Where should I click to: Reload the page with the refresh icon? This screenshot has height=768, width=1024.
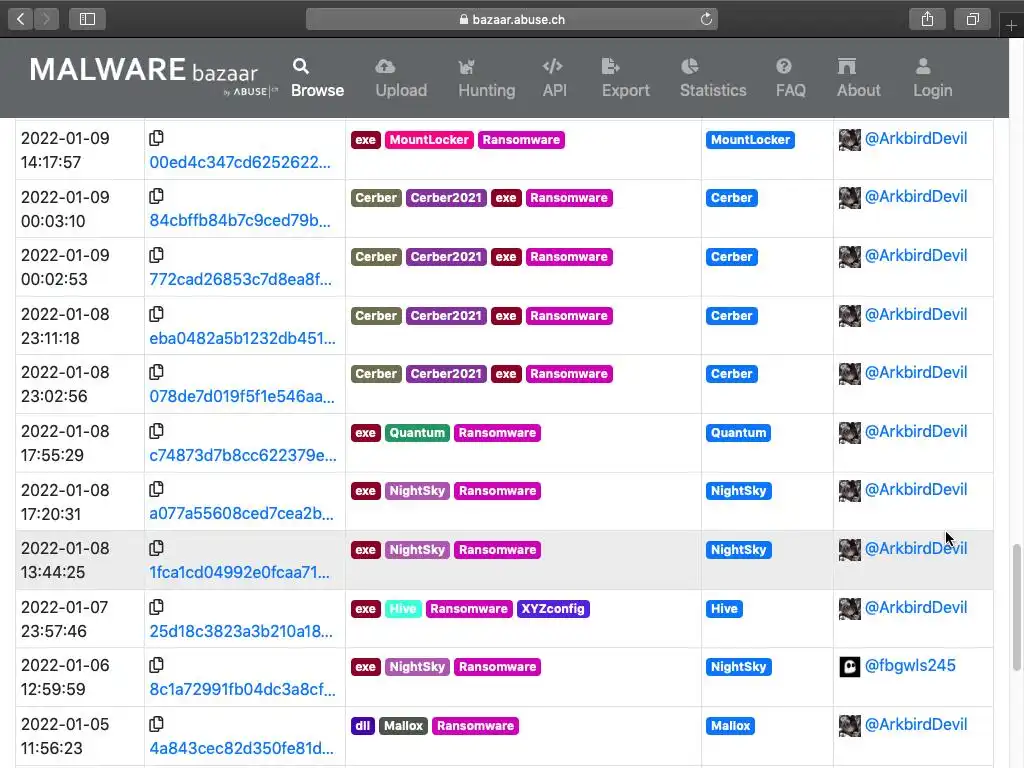706,19
